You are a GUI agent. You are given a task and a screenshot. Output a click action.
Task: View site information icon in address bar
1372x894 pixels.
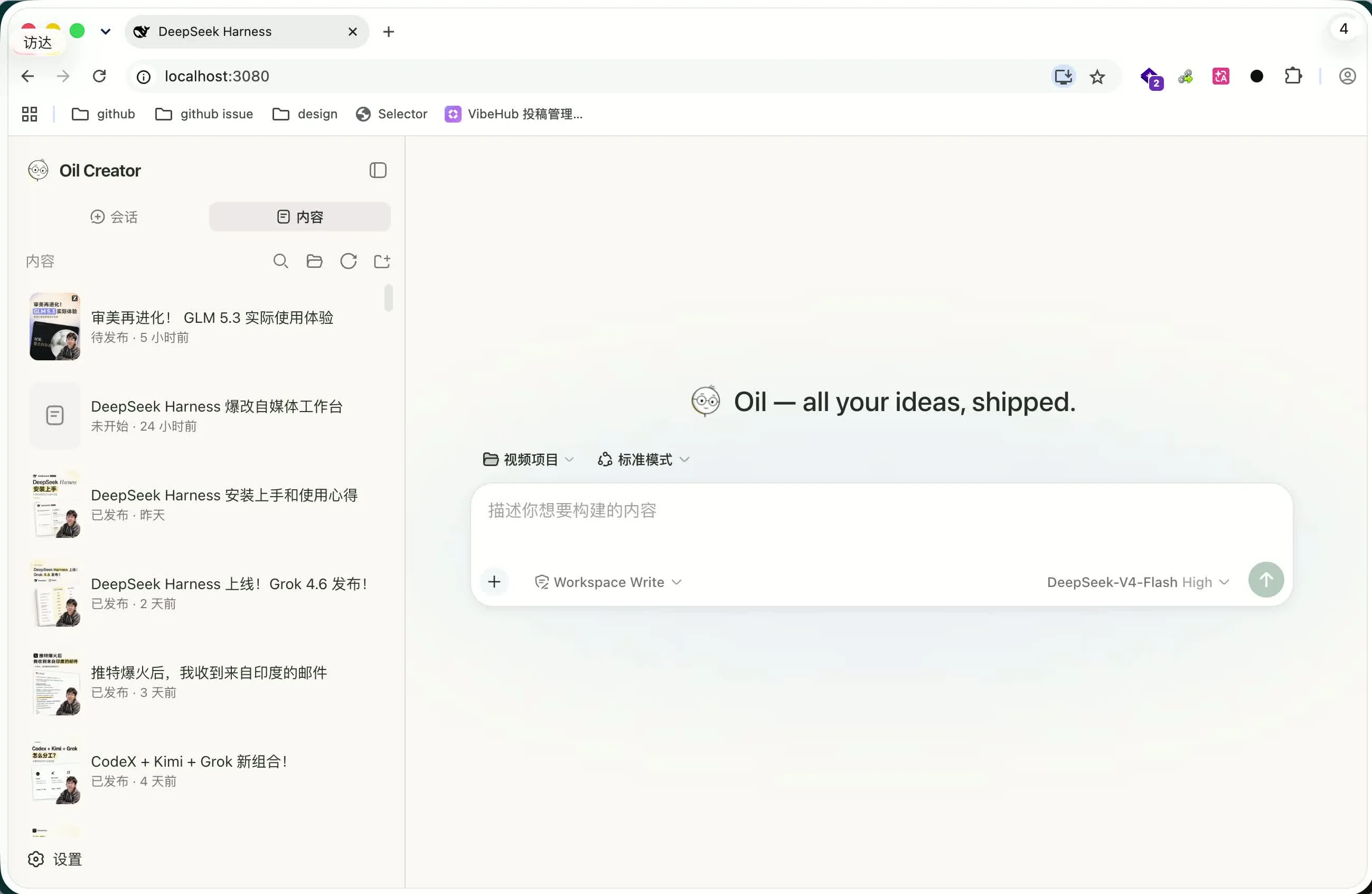click(x=144, y=77)
